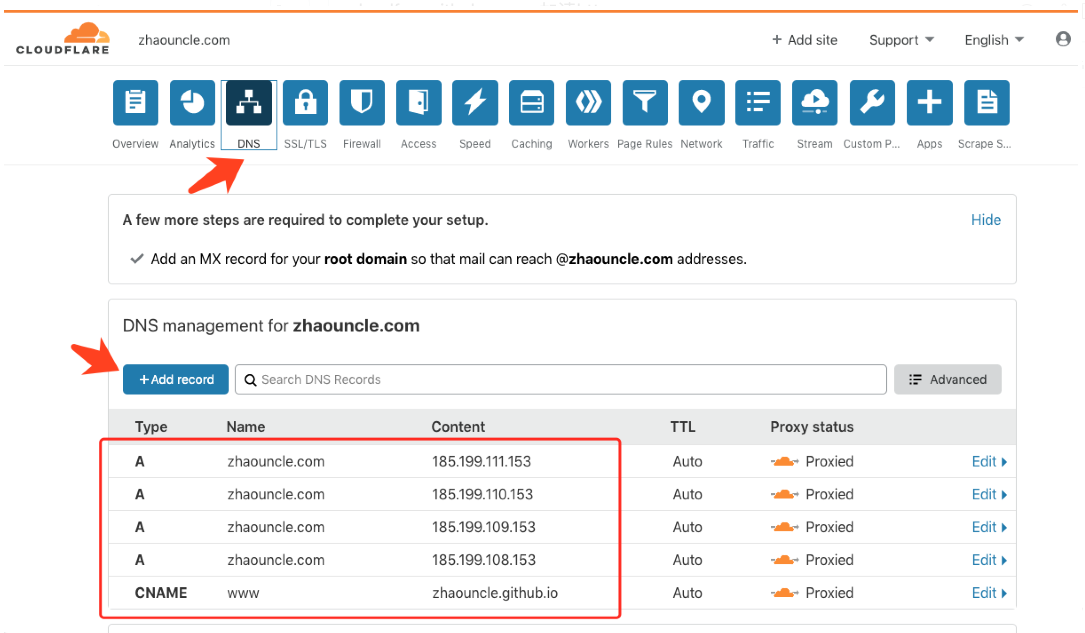The image size is (1085, 633).
Task: Open the Scrape Shield document icon
Action: [987, 103]
